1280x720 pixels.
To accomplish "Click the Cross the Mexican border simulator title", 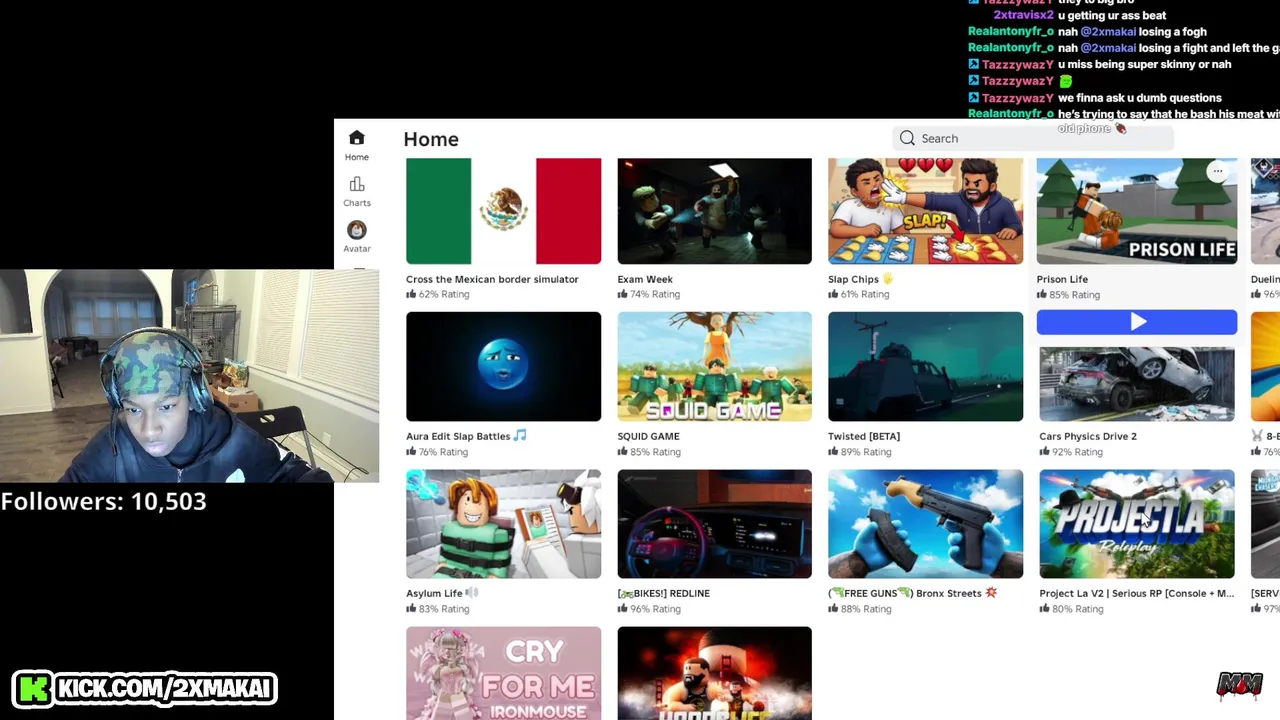I will tap(492, 279).
